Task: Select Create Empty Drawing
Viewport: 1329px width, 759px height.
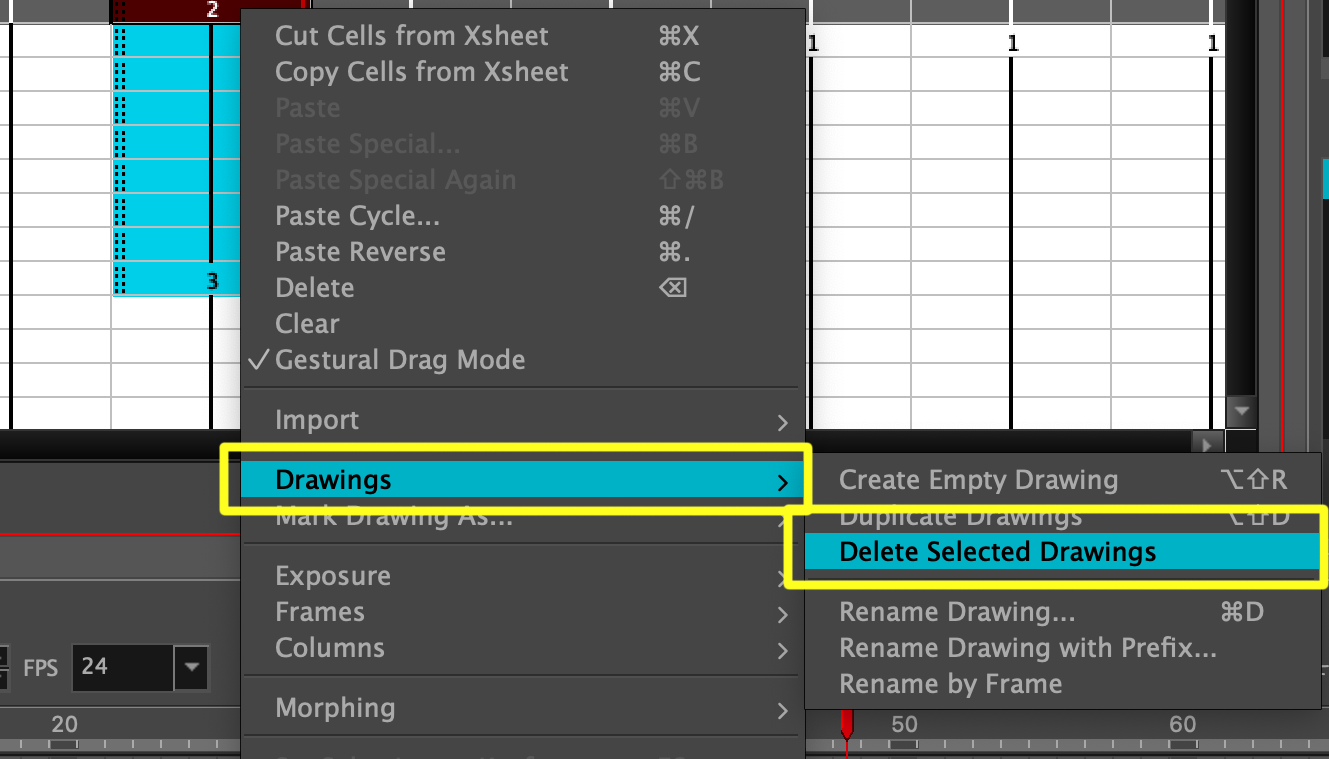Action: (x=978, y=479)
